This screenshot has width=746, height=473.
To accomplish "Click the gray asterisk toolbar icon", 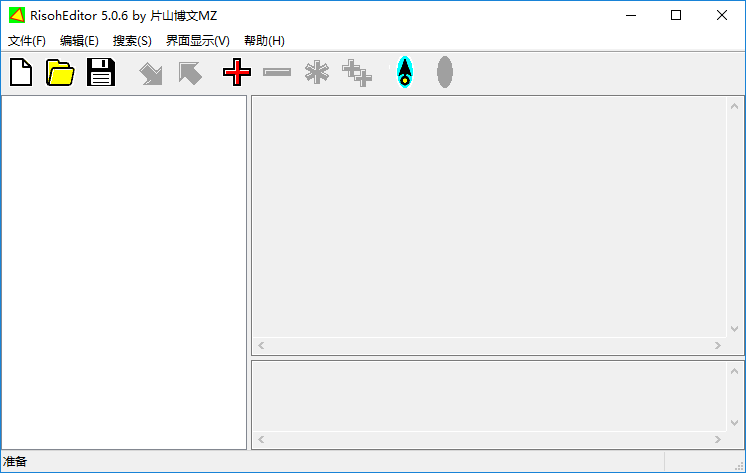I will click(x=317, y=72).
